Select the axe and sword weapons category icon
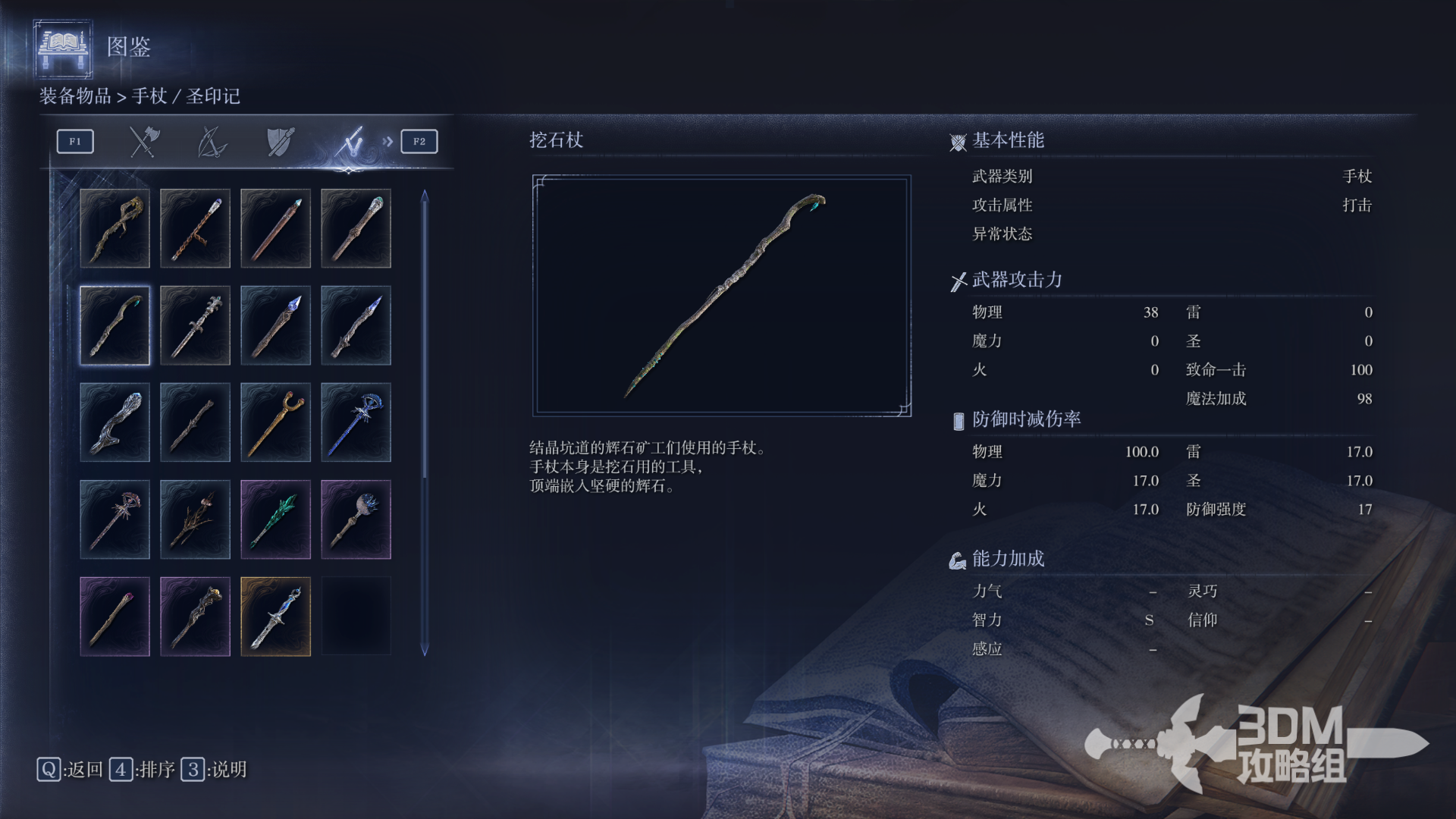 143,142
